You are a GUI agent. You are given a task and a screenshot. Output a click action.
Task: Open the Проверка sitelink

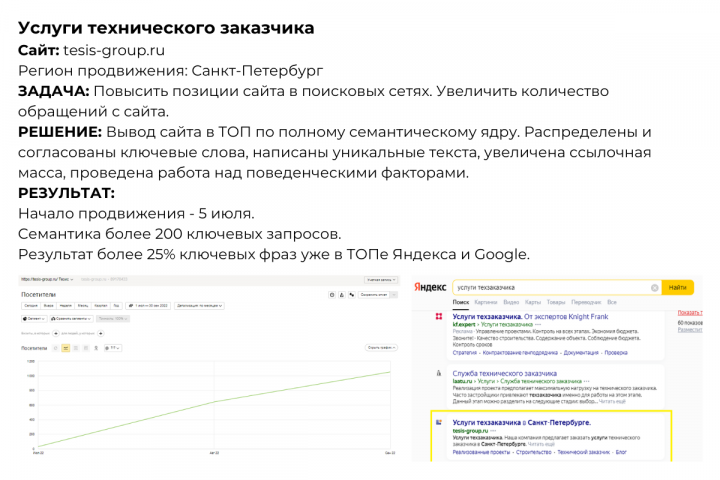click(616, 353)
